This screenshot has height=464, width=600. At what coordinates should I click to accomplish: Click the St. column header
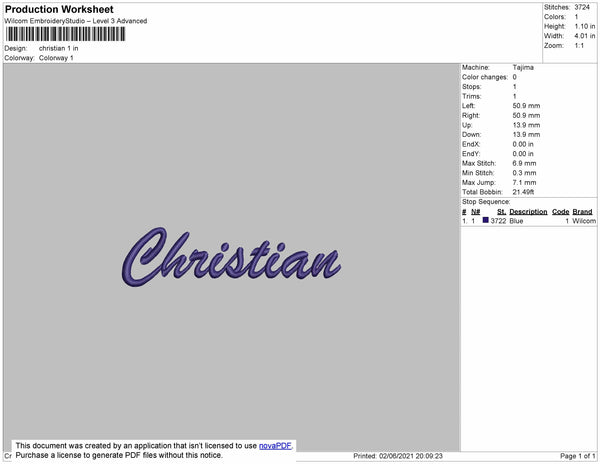tap(502, 212)
